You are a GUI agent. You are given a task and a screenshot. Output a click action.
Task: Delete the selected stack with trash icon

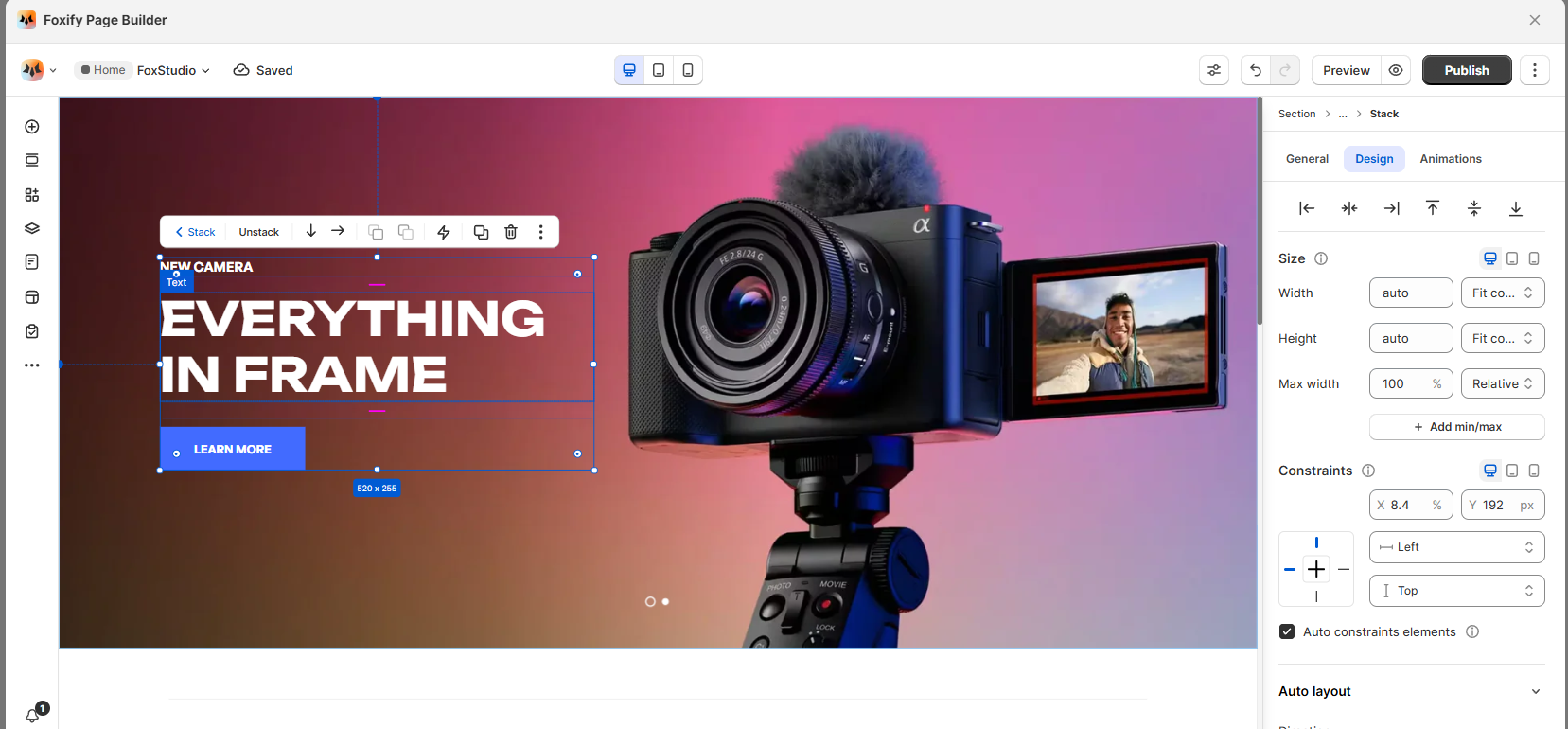(511, 232)
